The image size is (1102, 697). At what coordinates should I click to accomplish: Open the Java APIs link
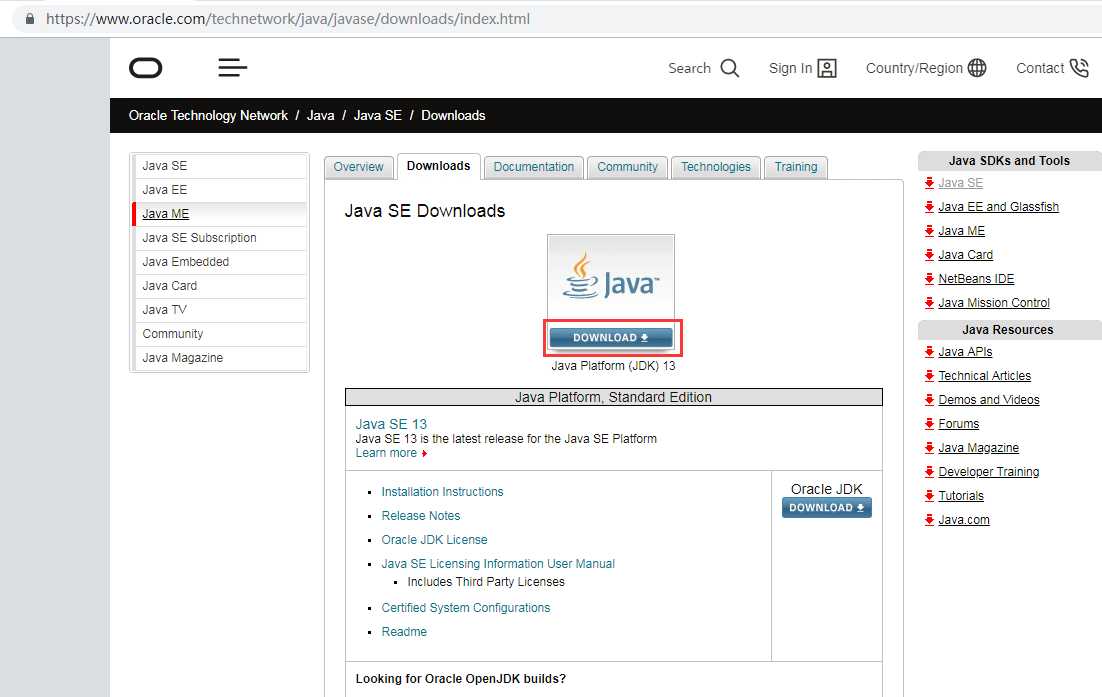point(965,352)
